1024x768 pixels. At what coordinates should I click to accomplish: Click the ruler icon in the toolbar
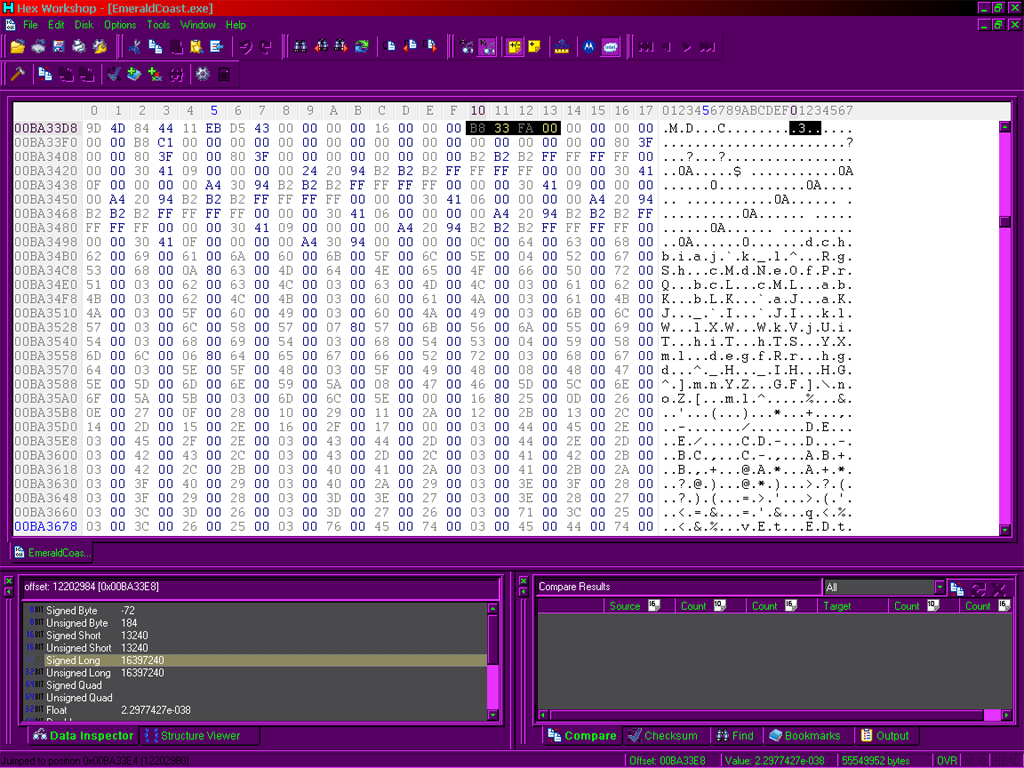[x=562, y=46]
